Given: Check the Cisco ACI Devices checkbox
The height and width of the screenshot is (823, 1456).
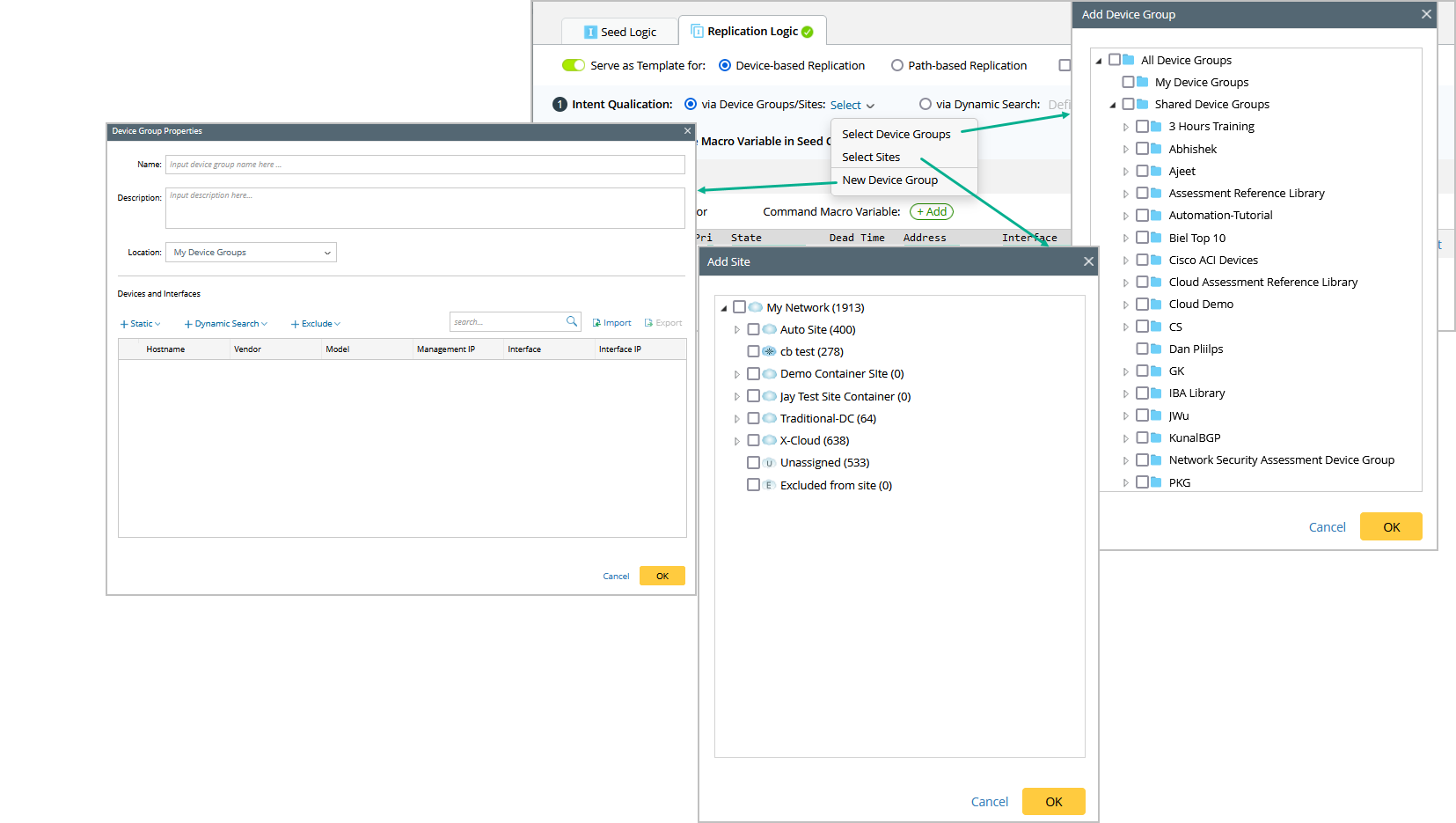Looking at the screenshot, I should 1143,260.
